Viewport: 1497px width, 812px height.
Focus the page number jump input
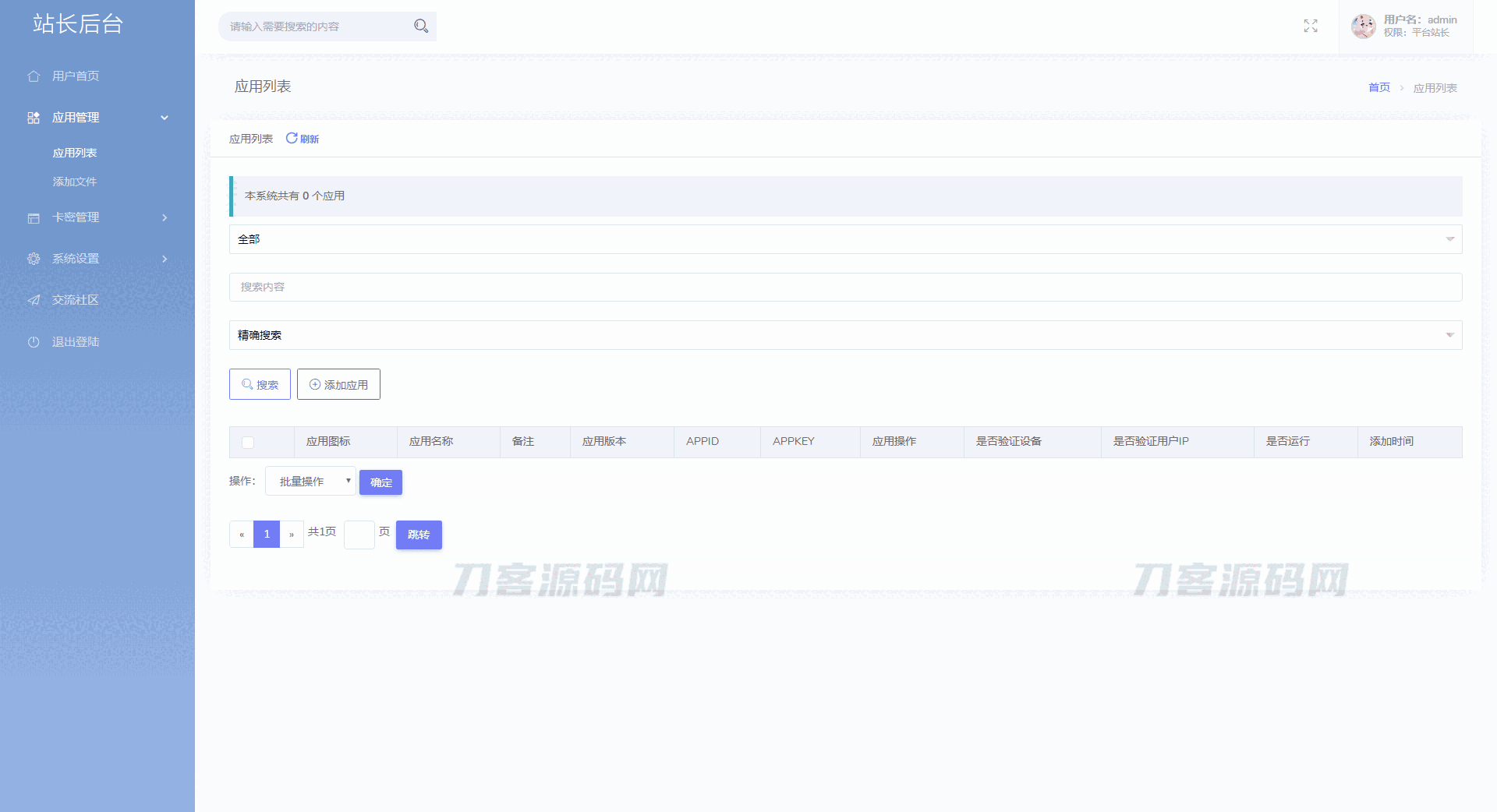pos(359,535)
